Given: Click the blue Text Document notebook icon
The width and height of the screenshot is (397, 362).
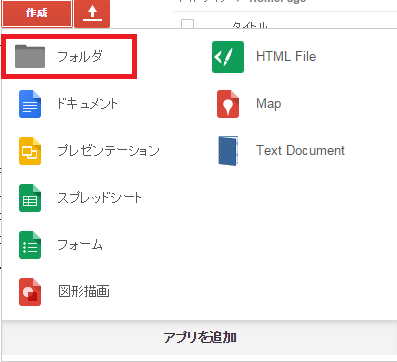Looking at the screenshot, I should click(x=228, y=151).
